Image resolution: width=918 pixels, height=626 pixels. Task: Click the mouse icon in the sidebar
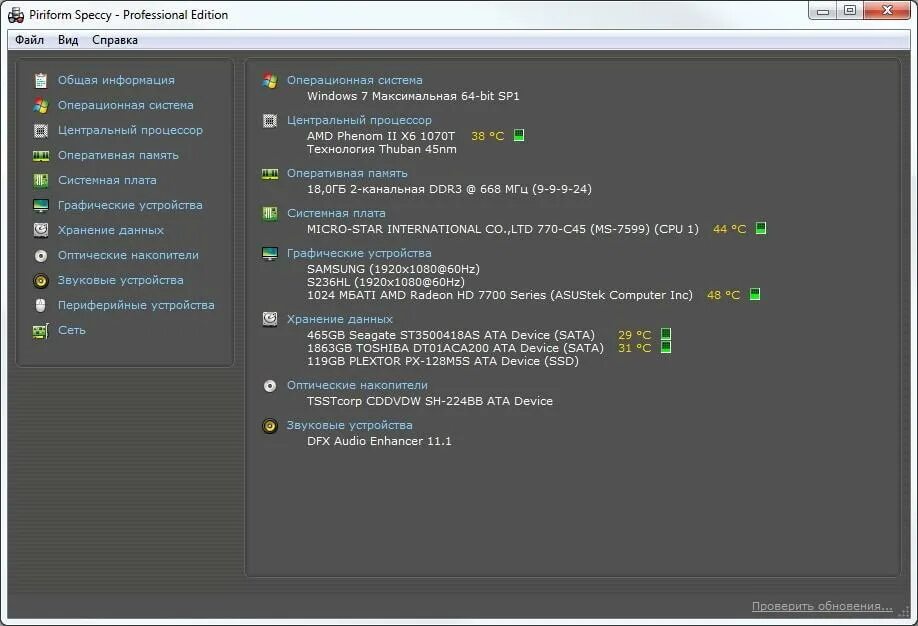coord(40,306)
